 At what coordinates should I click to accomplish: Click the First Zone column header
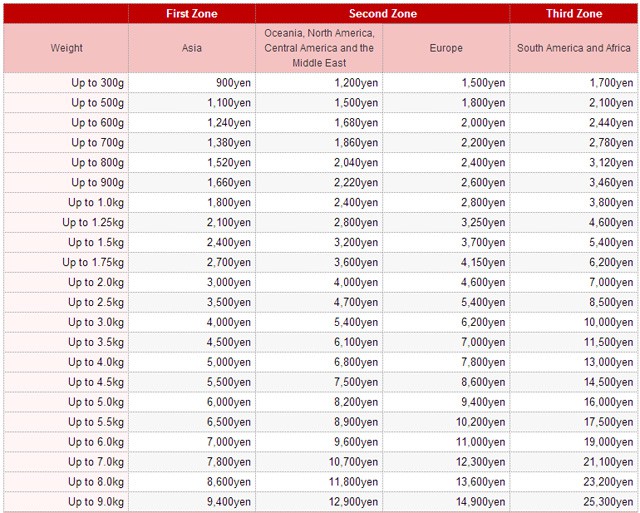pos(192,13)
